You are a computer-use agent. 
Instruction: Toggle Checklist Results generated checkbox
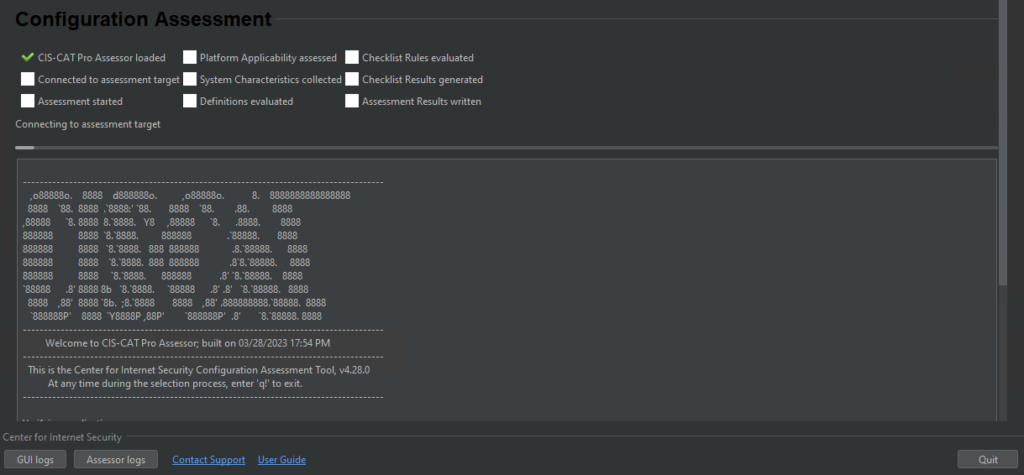[352, 79]
